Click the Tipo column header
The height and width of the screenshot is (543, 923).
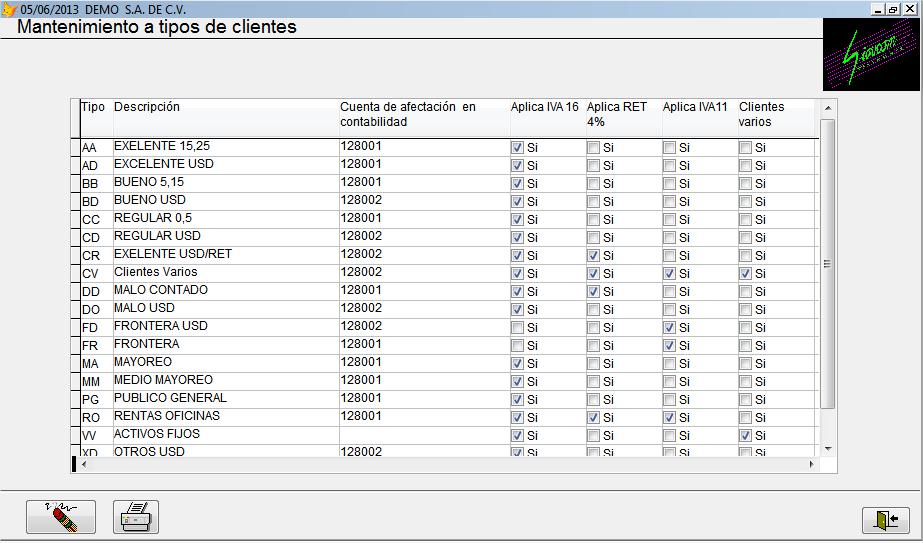coord(96,118)
